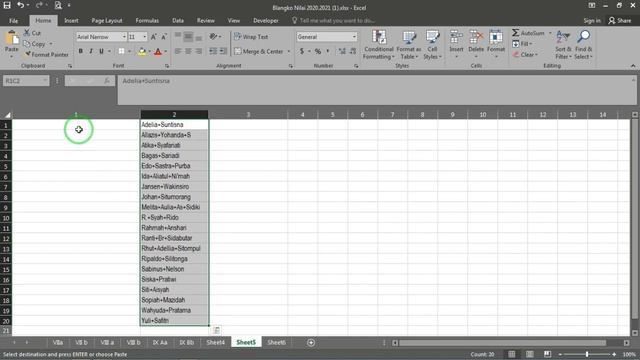
Task: Increase indent in Alignment group
Action: [x=223, y=51]
